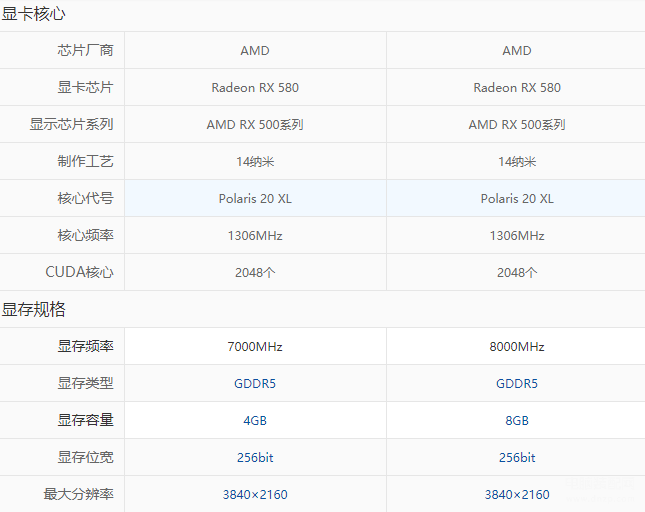
Task: Select the first Radeon RX 580 cell
Action: [255, 87]
